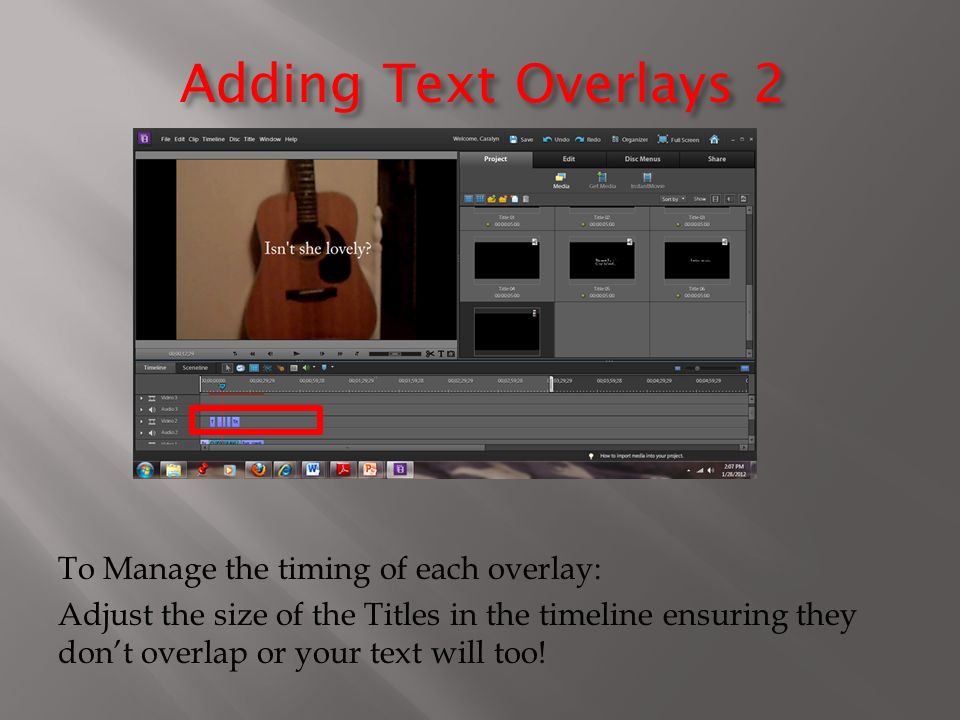Click the Play button under the monitor
Viewport: 960px width, 720px height.
click(296, 354)
